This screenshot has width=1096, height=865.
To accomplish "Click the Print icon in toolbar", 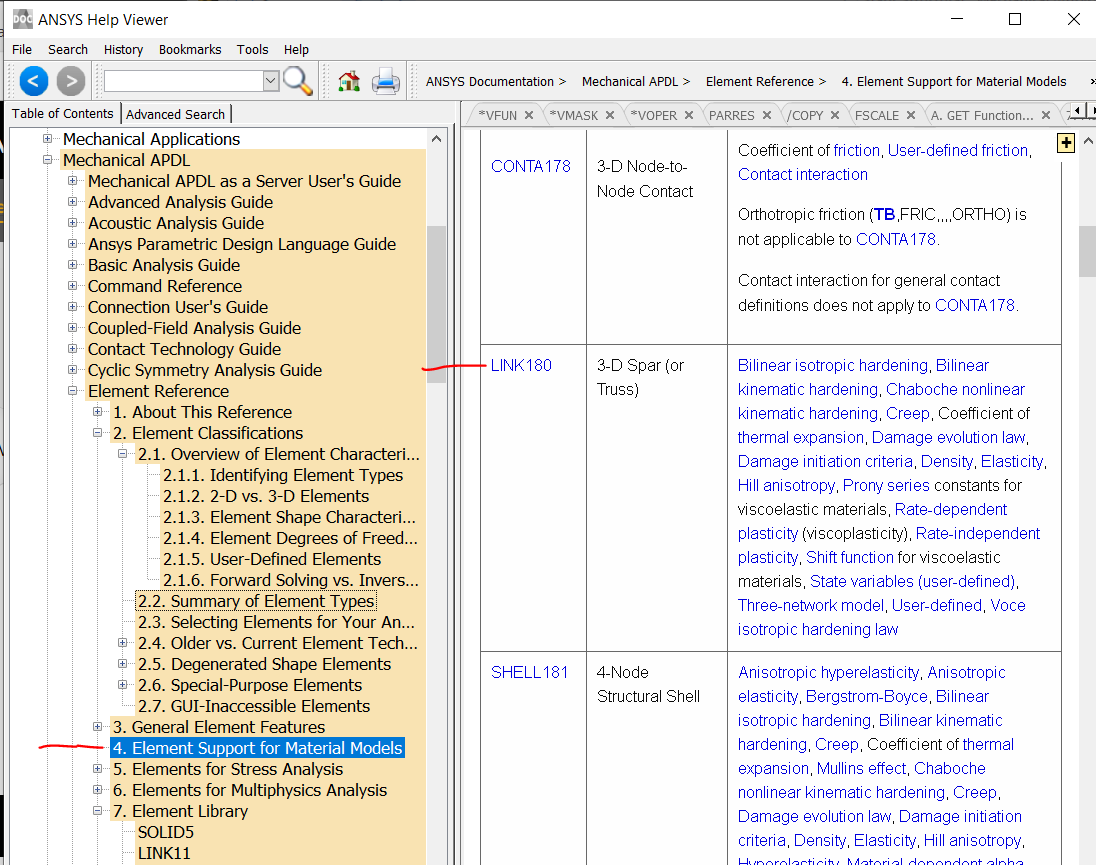I will coord(385,81).
